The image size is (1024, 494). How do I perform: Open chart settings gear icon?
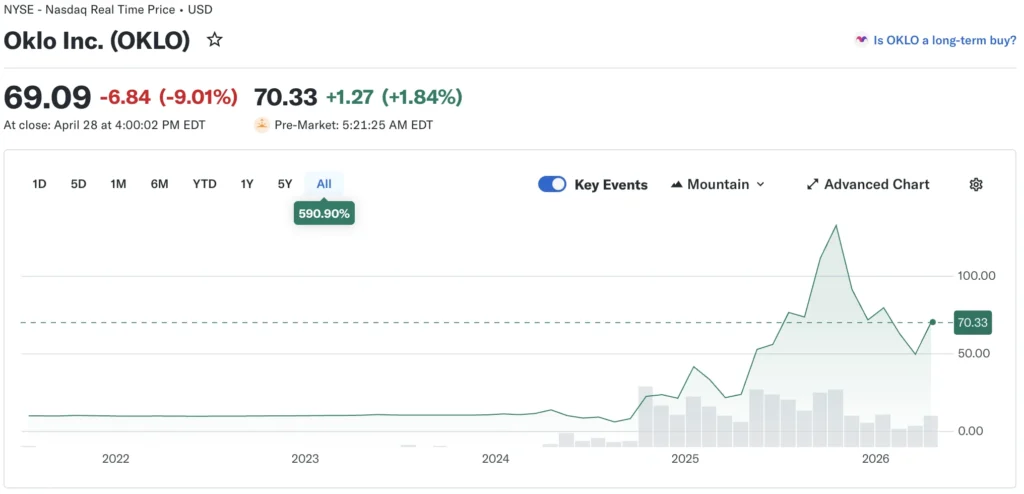(x=976, y=184)
